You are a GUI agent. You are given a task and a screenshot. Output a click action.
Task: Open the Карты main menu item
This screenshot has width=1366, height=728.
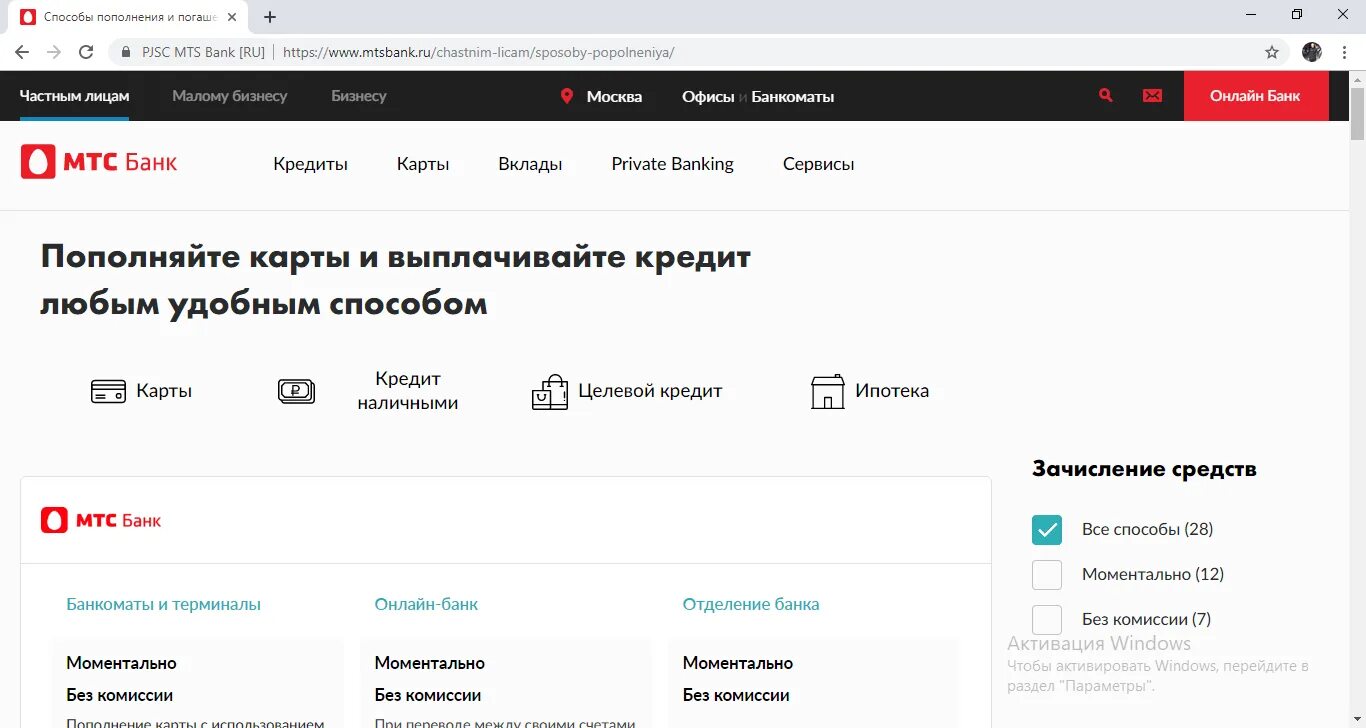(423, 164)
